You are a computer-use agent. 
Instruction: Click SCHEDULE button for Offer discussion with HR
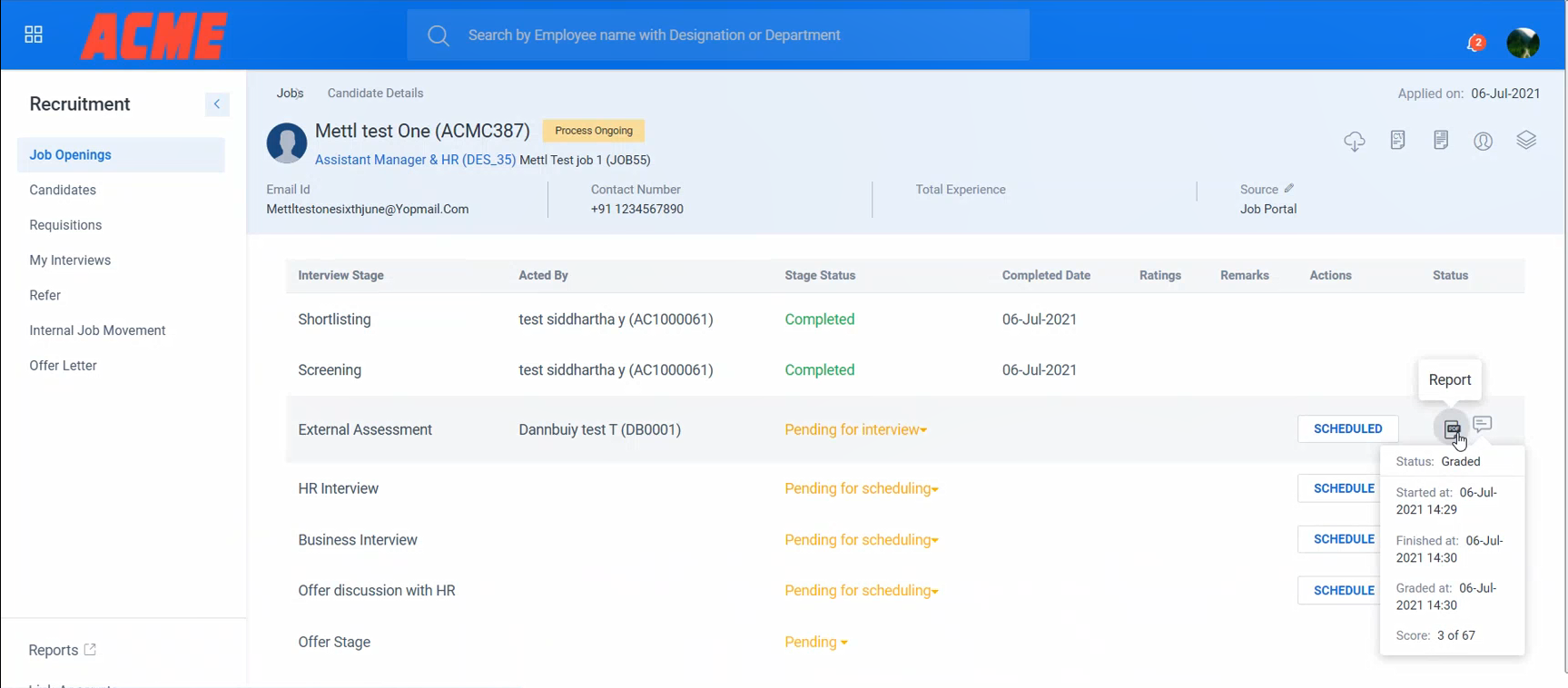point(1339,590)
